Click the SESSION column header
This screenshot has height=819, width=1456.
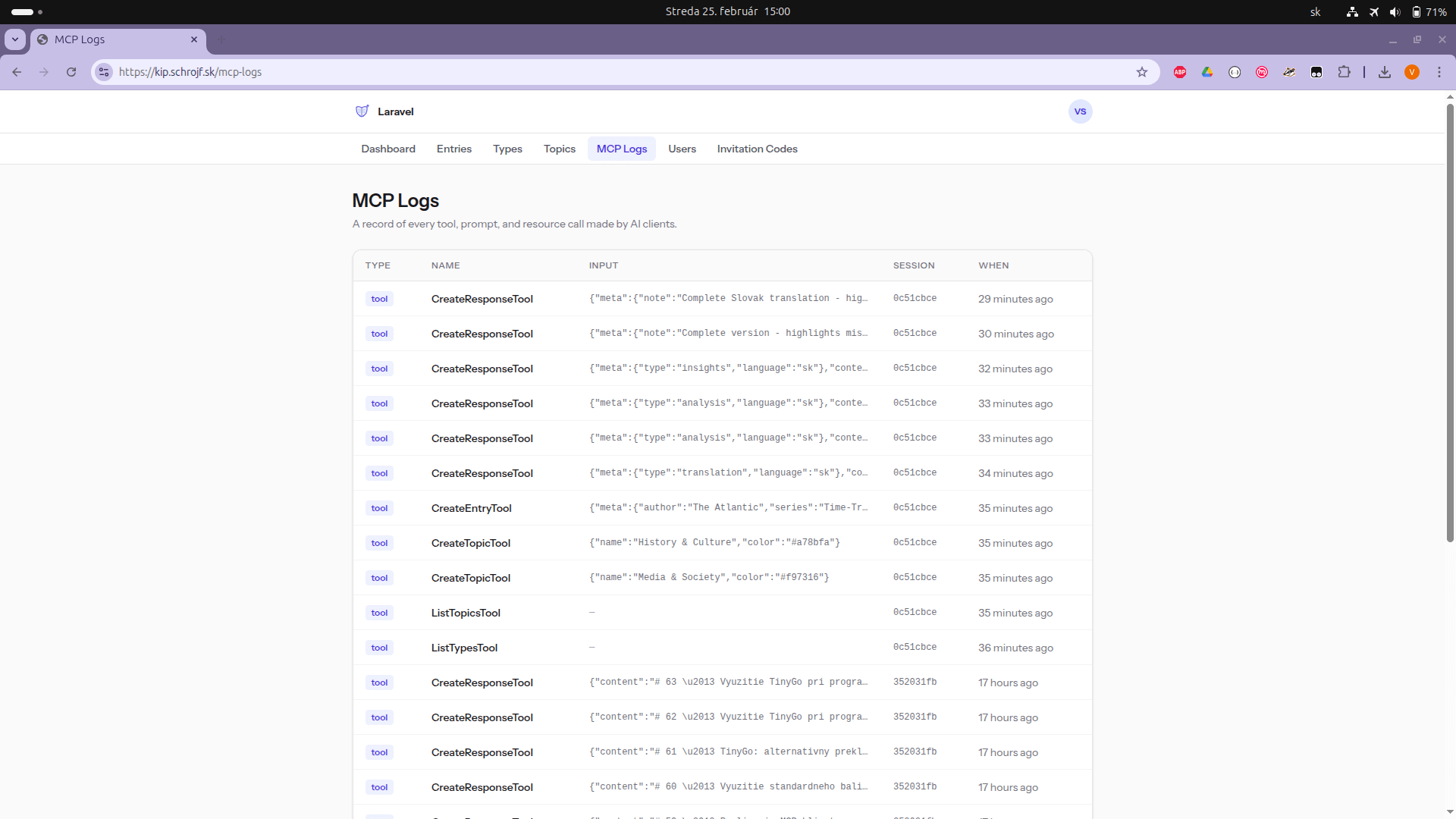(x=914, y=265)
